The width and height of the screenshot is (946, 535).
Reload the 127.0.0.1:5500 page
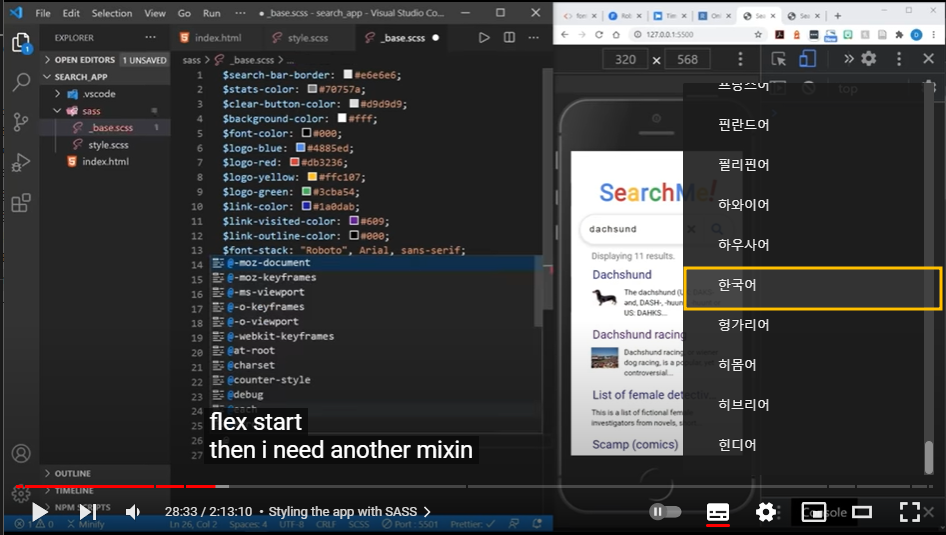coord(598,34)
